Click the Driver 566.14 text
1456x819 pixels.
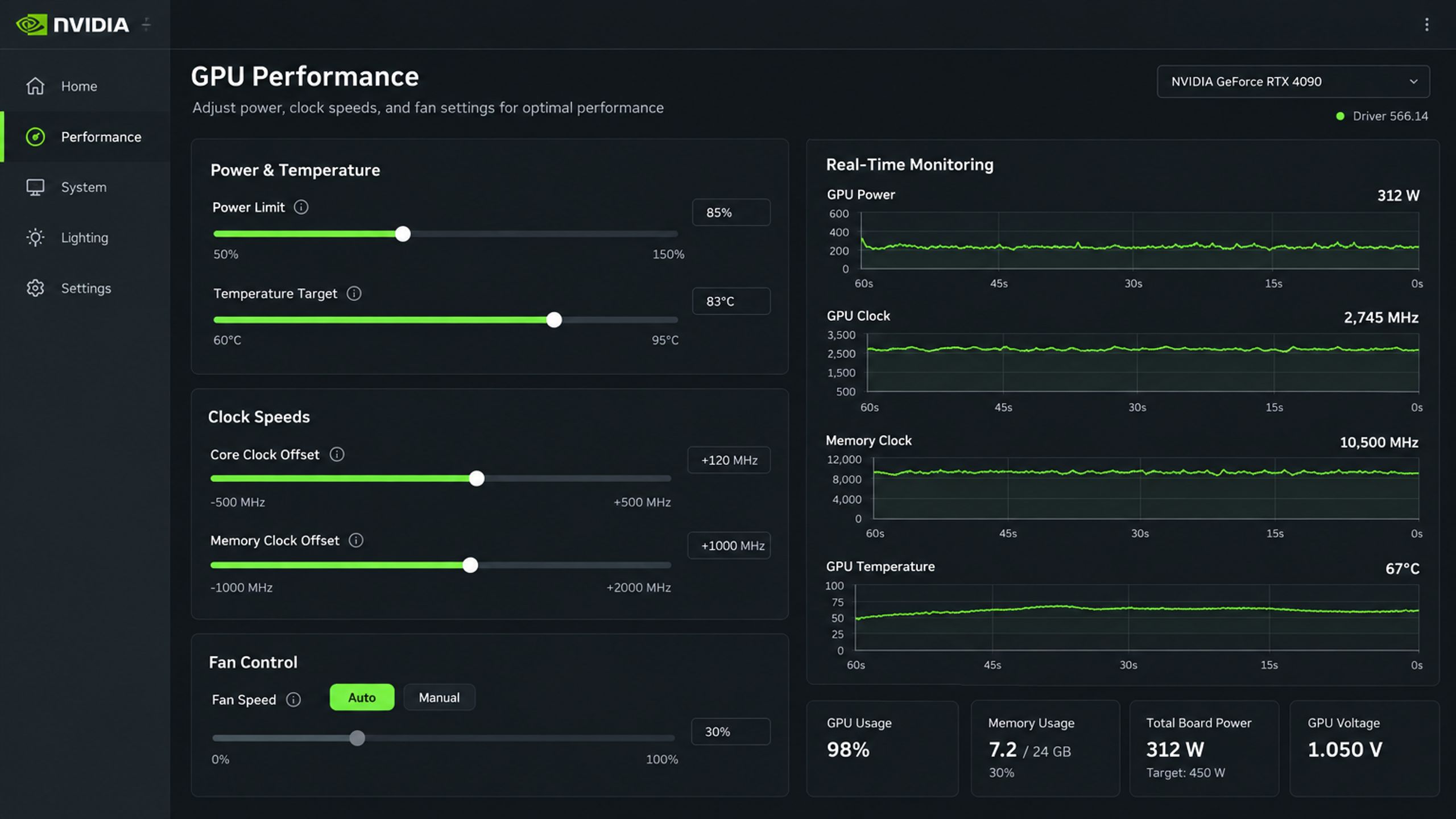1390,116
